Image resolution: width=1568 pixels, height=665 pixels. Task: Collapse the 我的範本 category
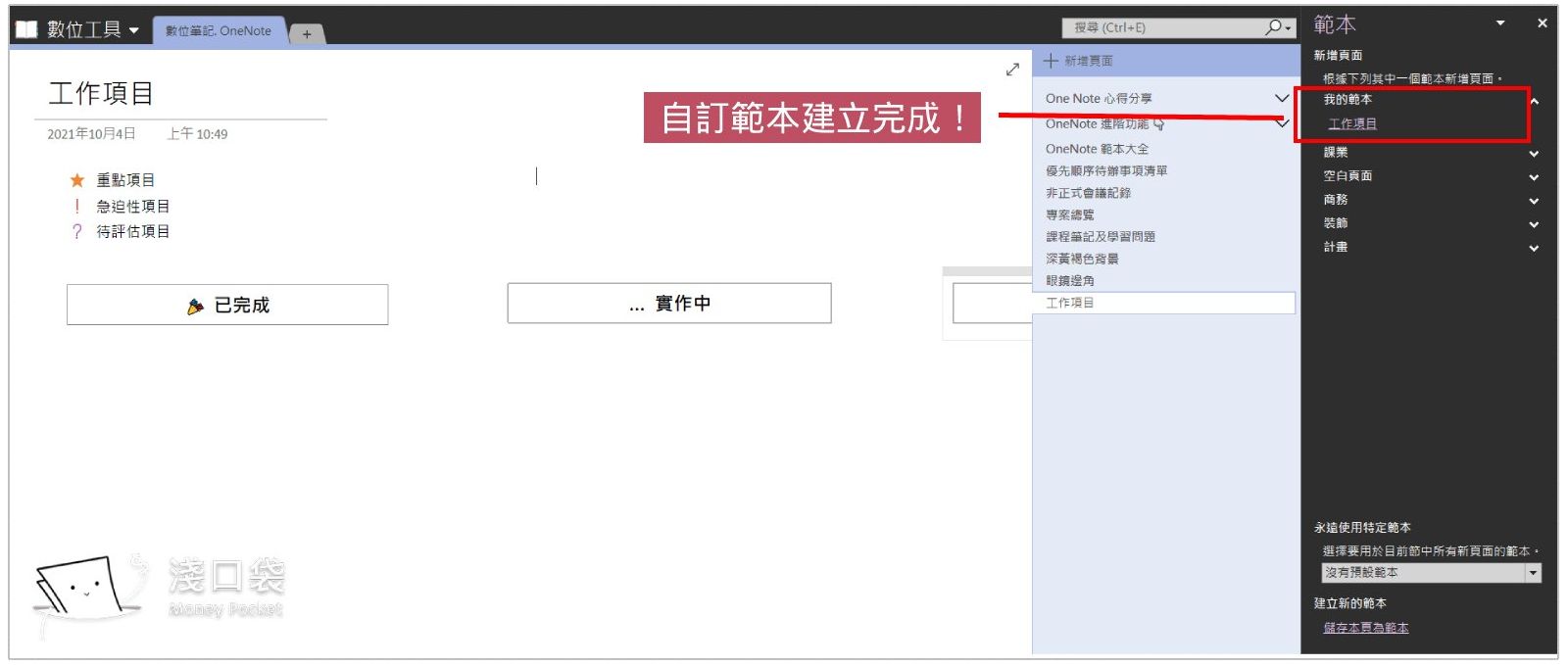pos(1535,101)
